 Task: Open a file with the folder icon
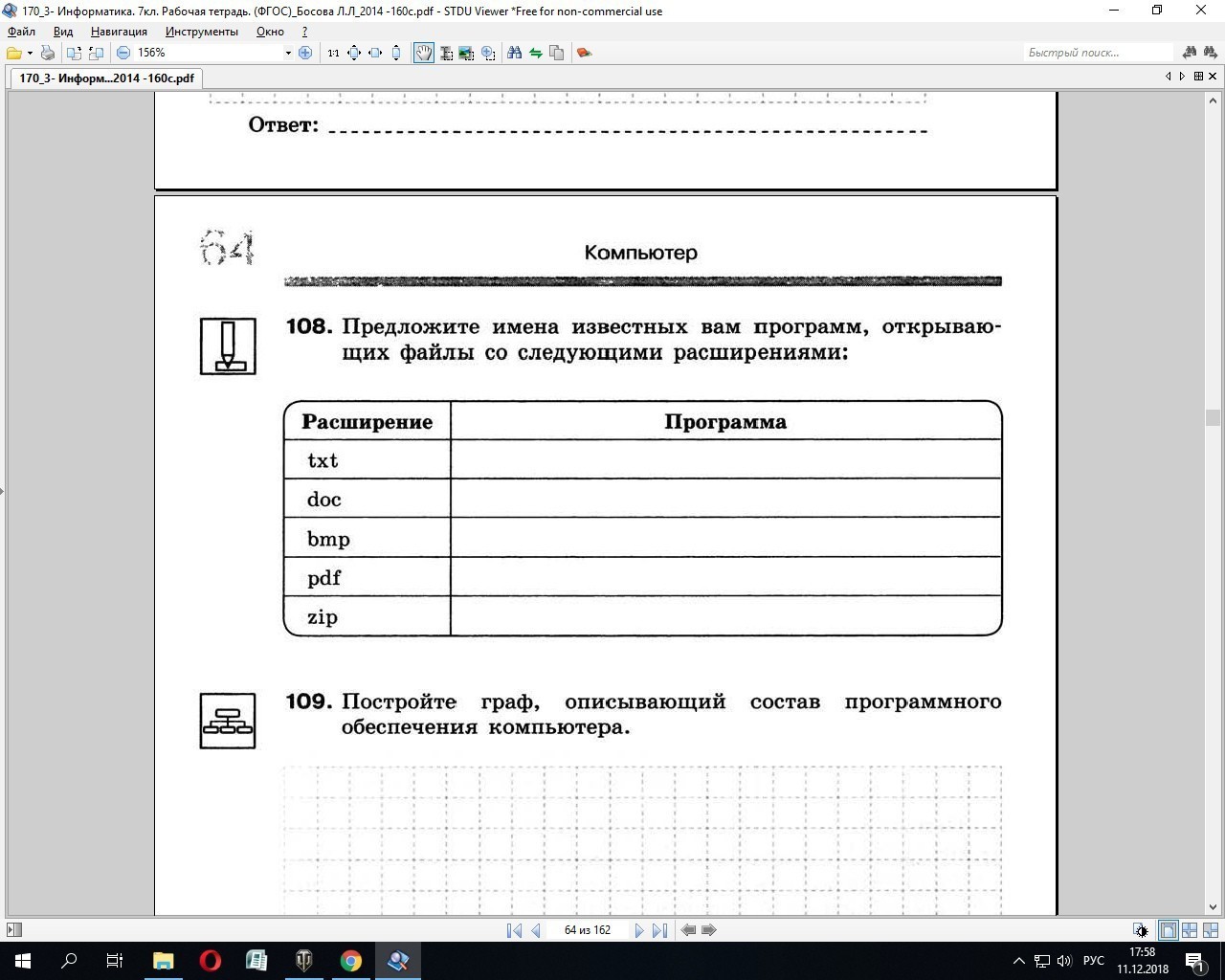click(x=13, y=53)
